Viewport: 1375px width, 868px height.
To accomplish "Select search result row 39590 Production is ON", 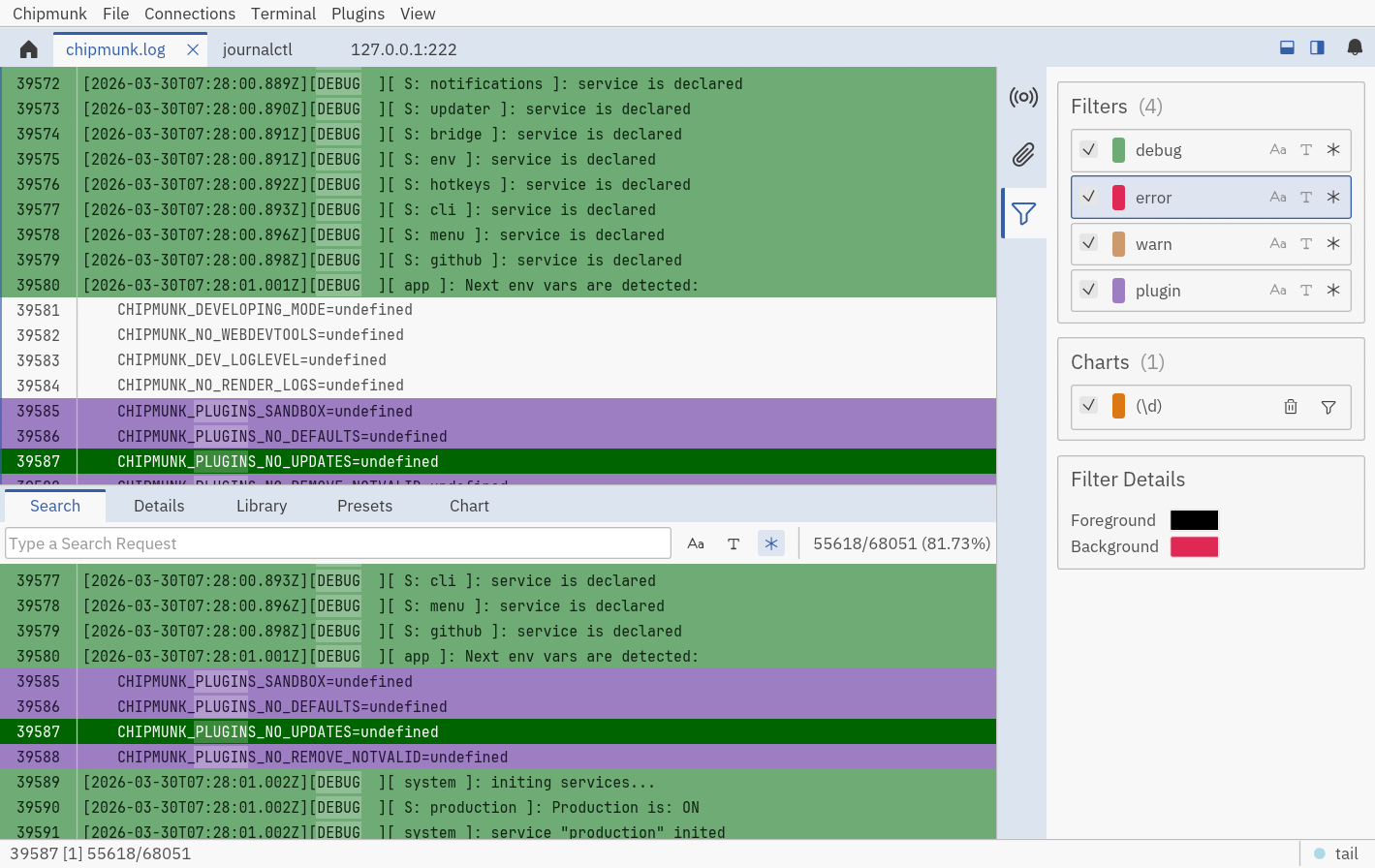I will pyautogui.click(x=498, y=807).
